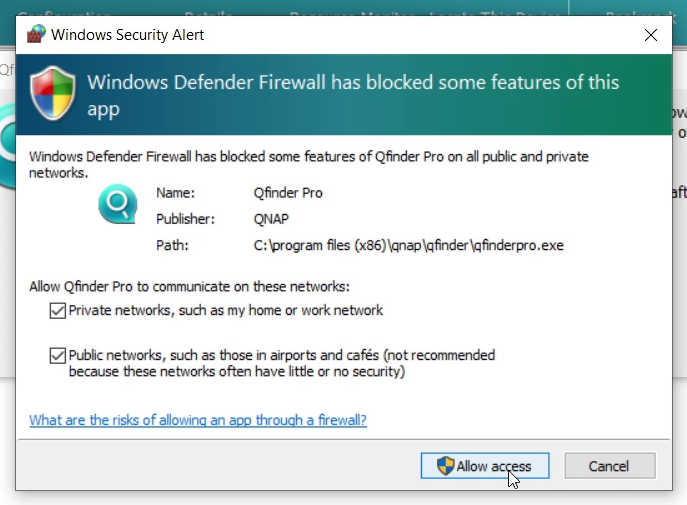Click the QNAP publisher value
The height and width of the screenshot is (505, 687).
point(273,218)
